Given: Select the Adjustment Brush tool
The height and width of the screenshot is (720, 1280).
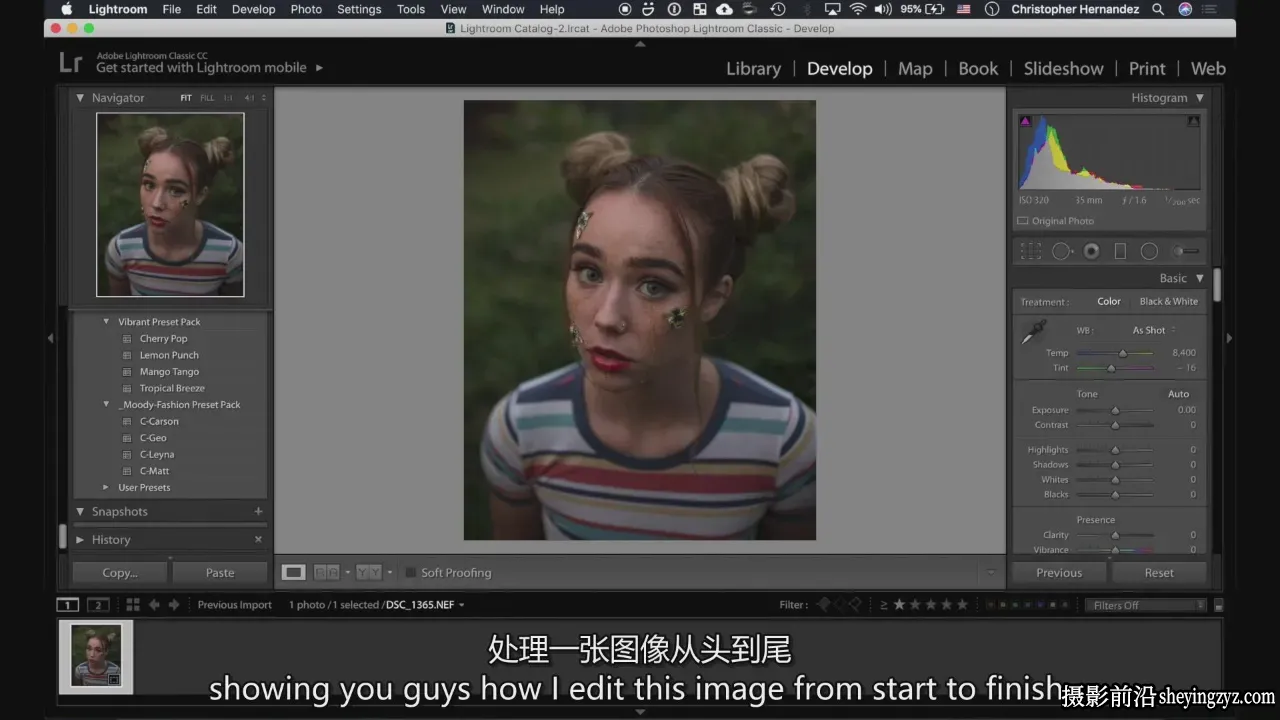Looking at the screenshot, I should [1185, 251].
